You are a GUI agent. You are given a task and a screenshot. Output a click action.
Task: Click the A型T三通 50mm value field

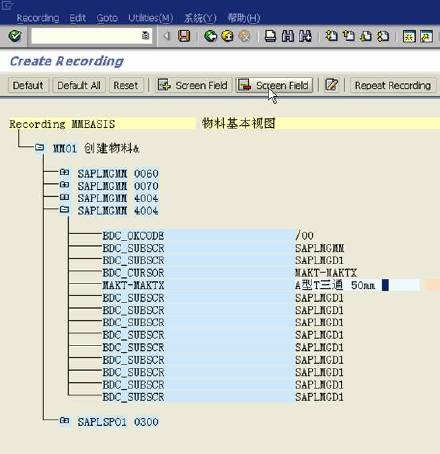coord(357,285)
